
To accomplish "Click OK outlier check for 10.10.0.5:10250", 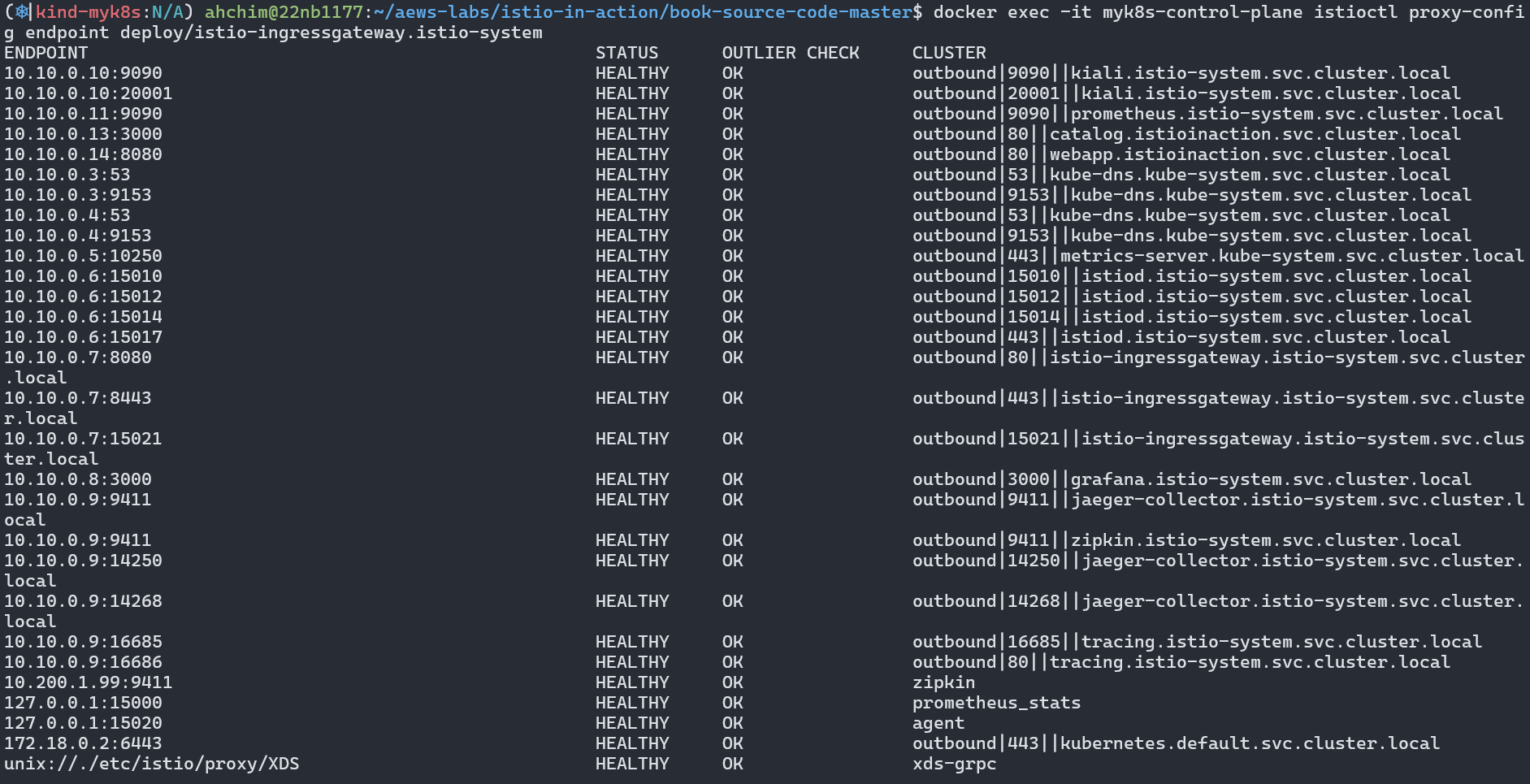I will pyautogui.click(x=733, y=256).
